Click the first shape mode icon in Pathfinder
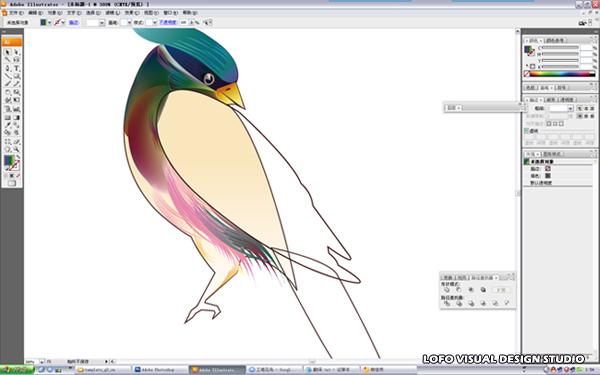The height and width of the screenshot is (375, 600). point(447,290)
